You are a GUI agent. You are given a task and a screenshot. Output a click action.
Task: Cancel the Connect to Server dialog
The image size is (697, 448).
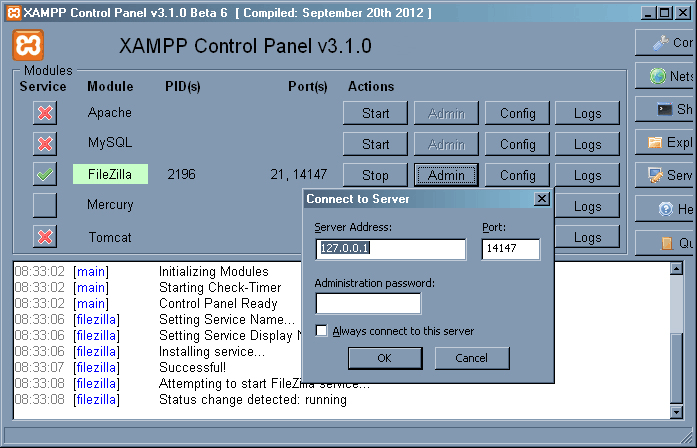click(471, 358)
